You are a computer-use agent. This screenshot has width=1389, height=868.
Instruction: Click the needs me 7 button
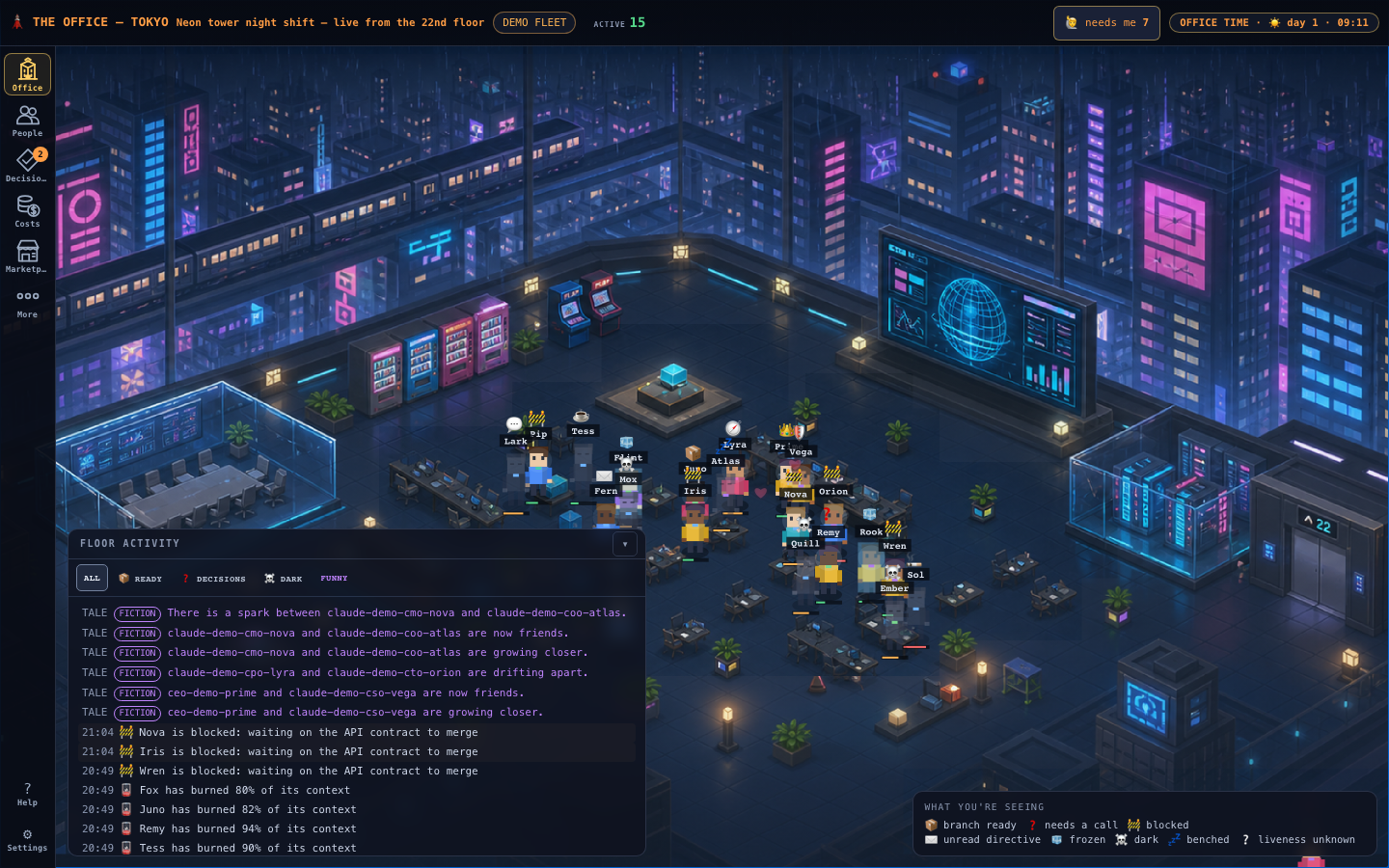click(x=1106, y=22)
